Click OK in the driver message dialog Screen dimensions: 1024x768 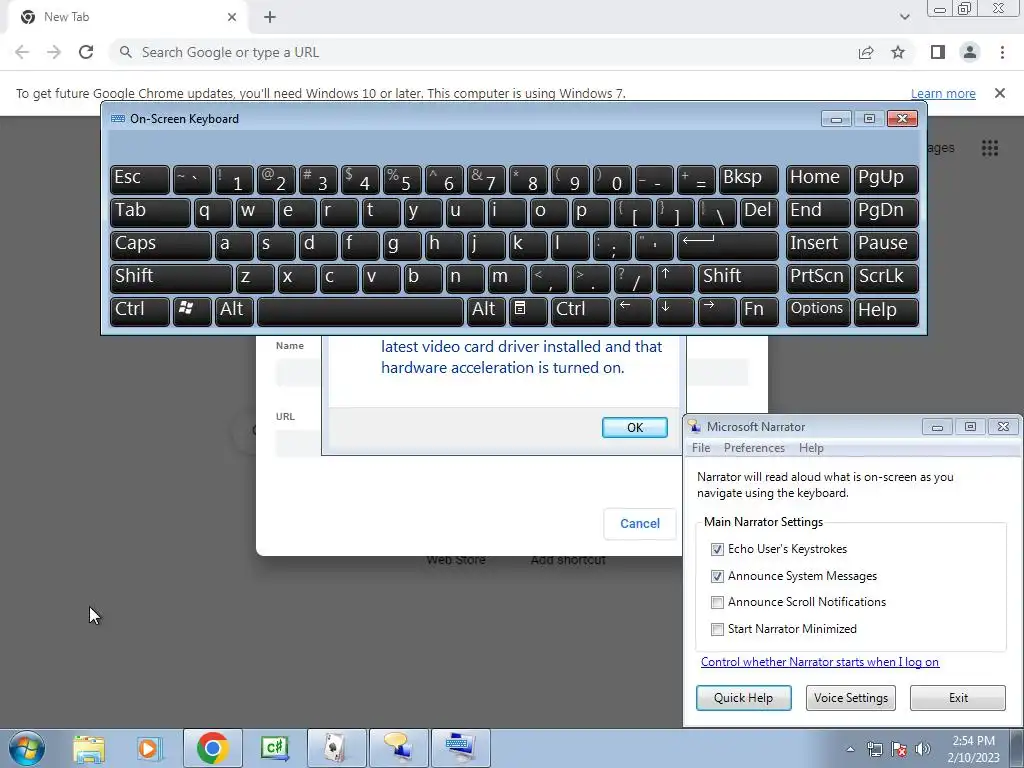click(634, 427)
